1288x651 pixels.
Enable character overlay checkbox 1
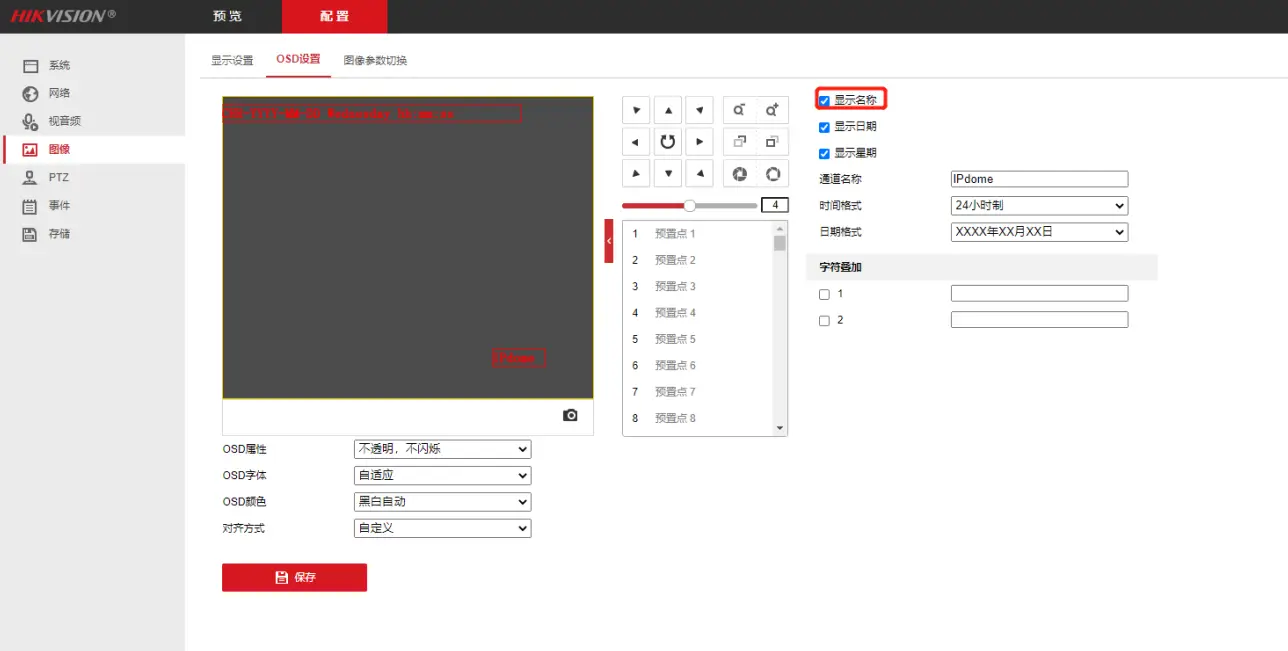coord(824,294)
